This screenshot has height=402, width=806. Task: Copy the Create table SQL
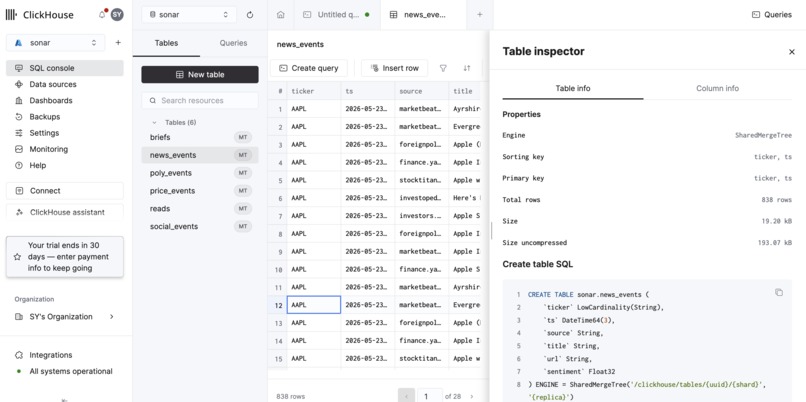(779, 293)
